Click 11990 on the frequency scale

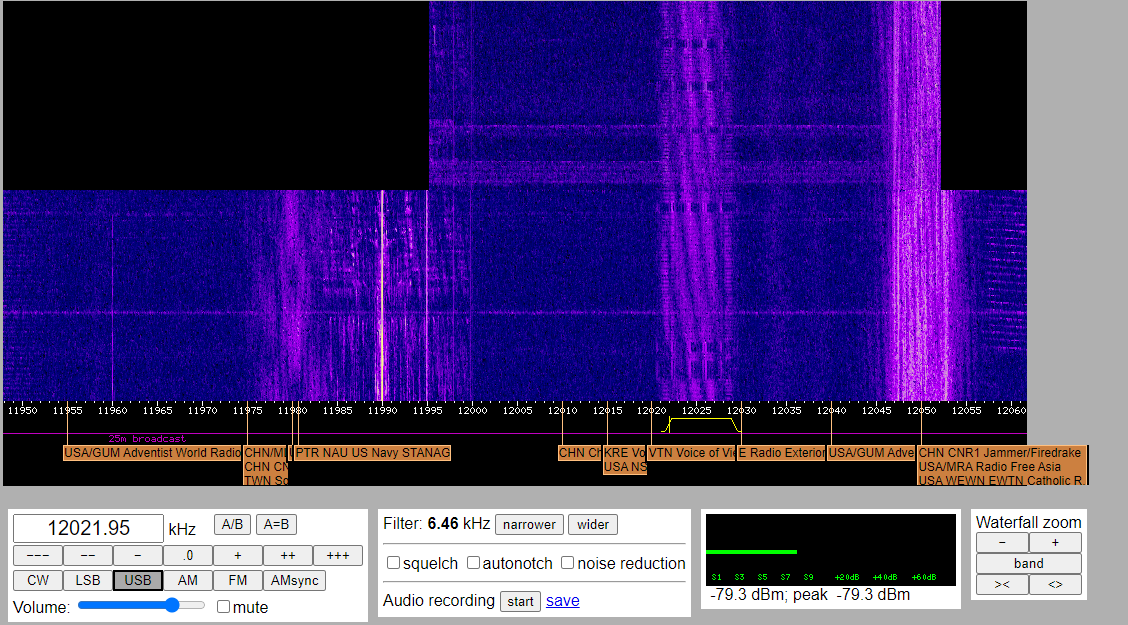tap(383, 410)
